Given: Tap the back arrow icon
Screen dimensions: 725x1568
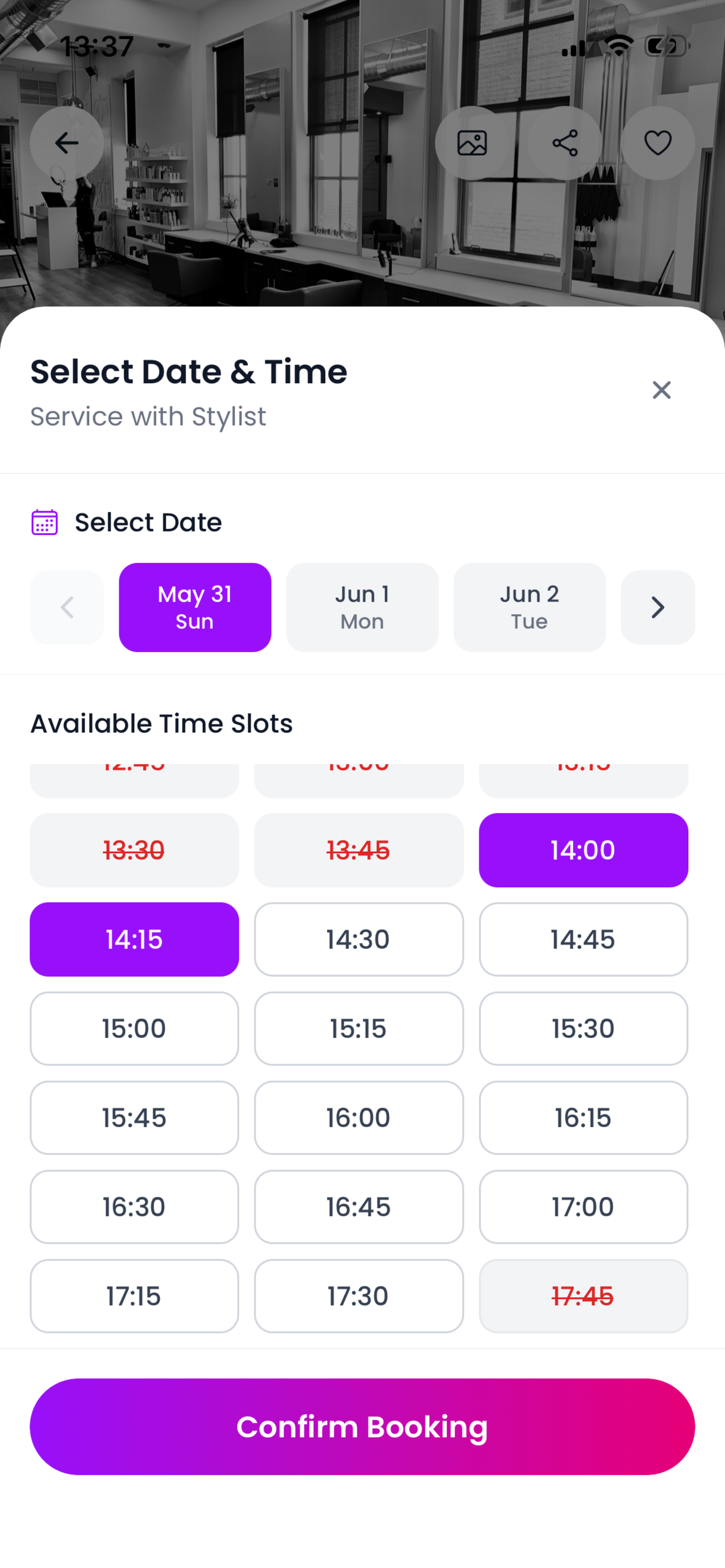Looking at the screenshot, I should click(x=67, y=143).
